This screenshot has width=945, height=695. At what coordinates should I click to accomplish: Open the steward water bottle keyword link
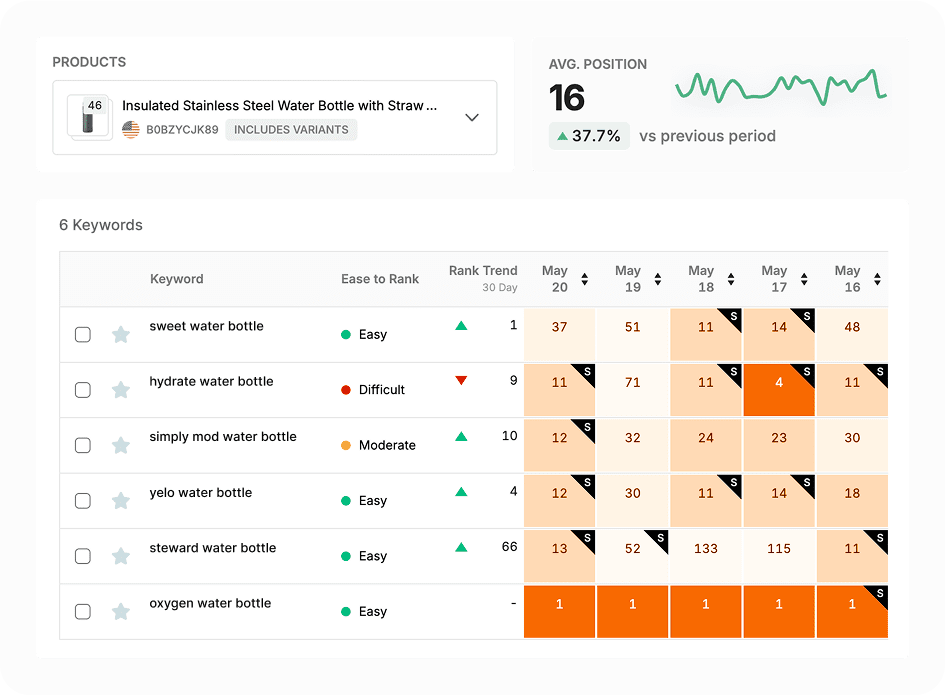coord(212,548)
